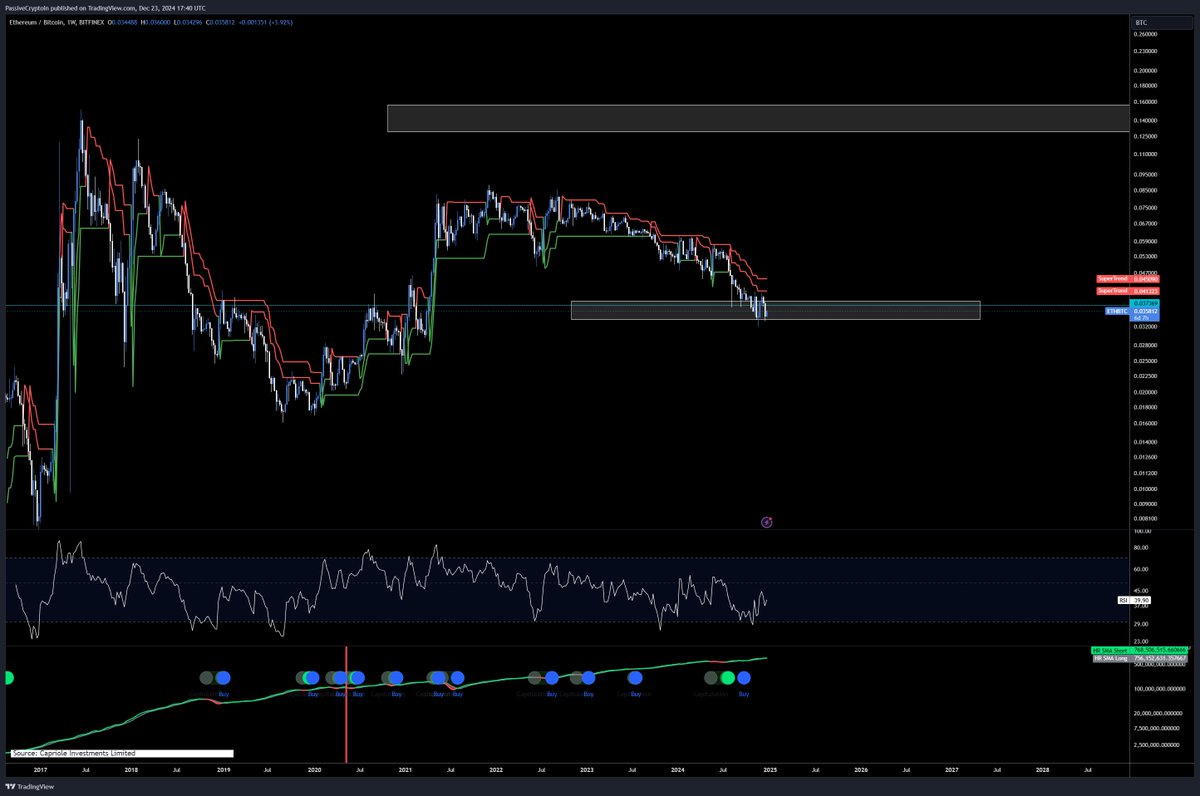Click a gray Capriole signal dot near 2019
1200x796 pixels.
point(206,678)
